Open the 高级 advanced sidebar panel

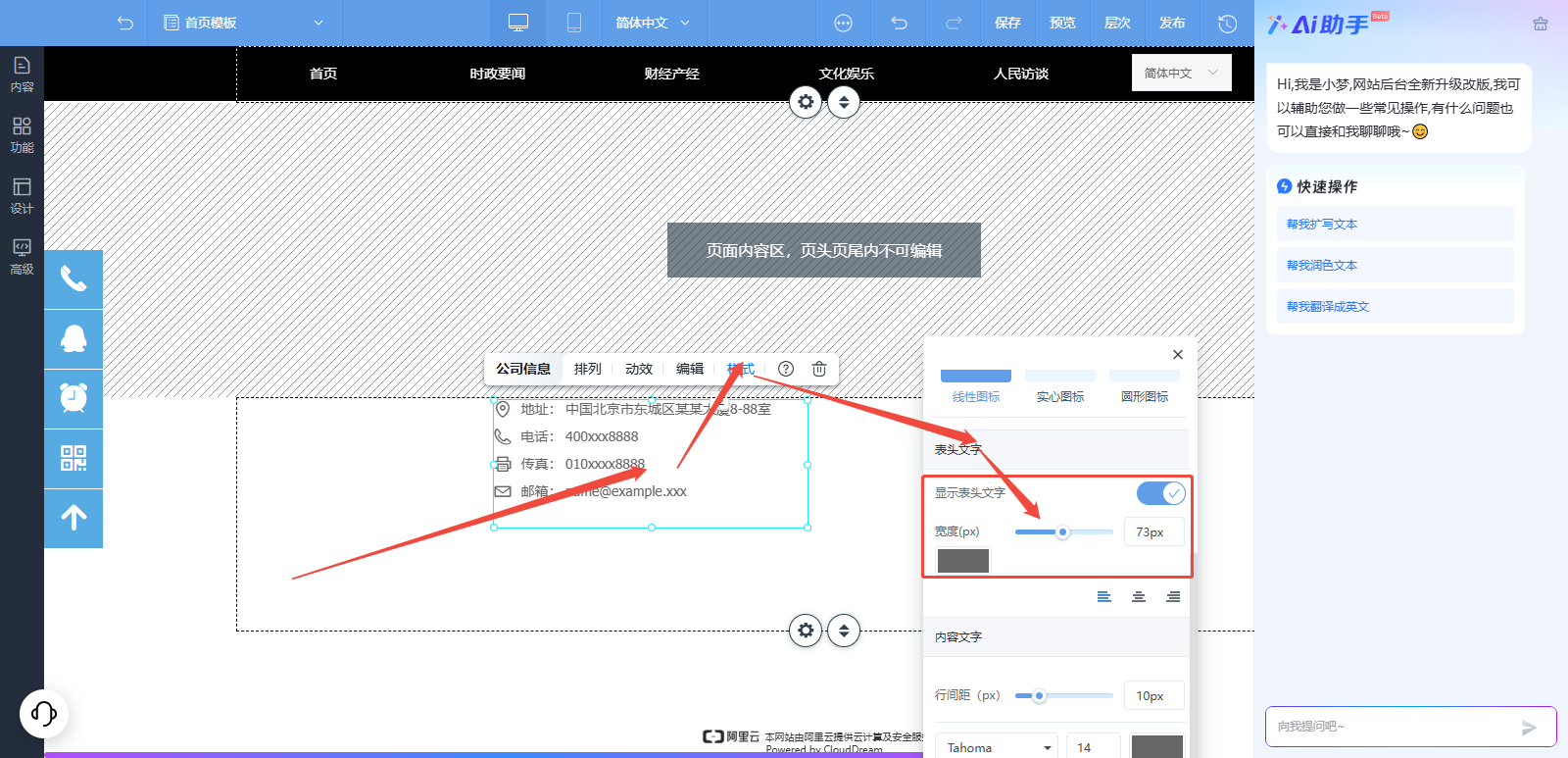click(x=22, y=257)
